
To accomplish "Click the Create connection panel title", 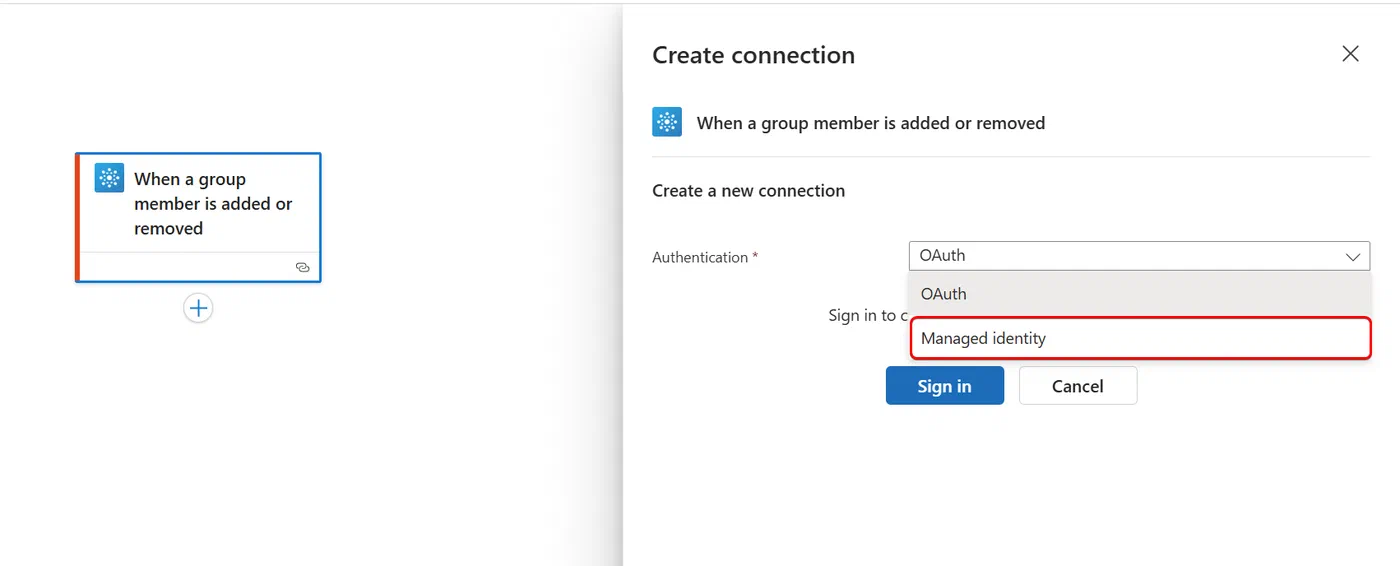I will pyautogui.click(x=753, y=55).
